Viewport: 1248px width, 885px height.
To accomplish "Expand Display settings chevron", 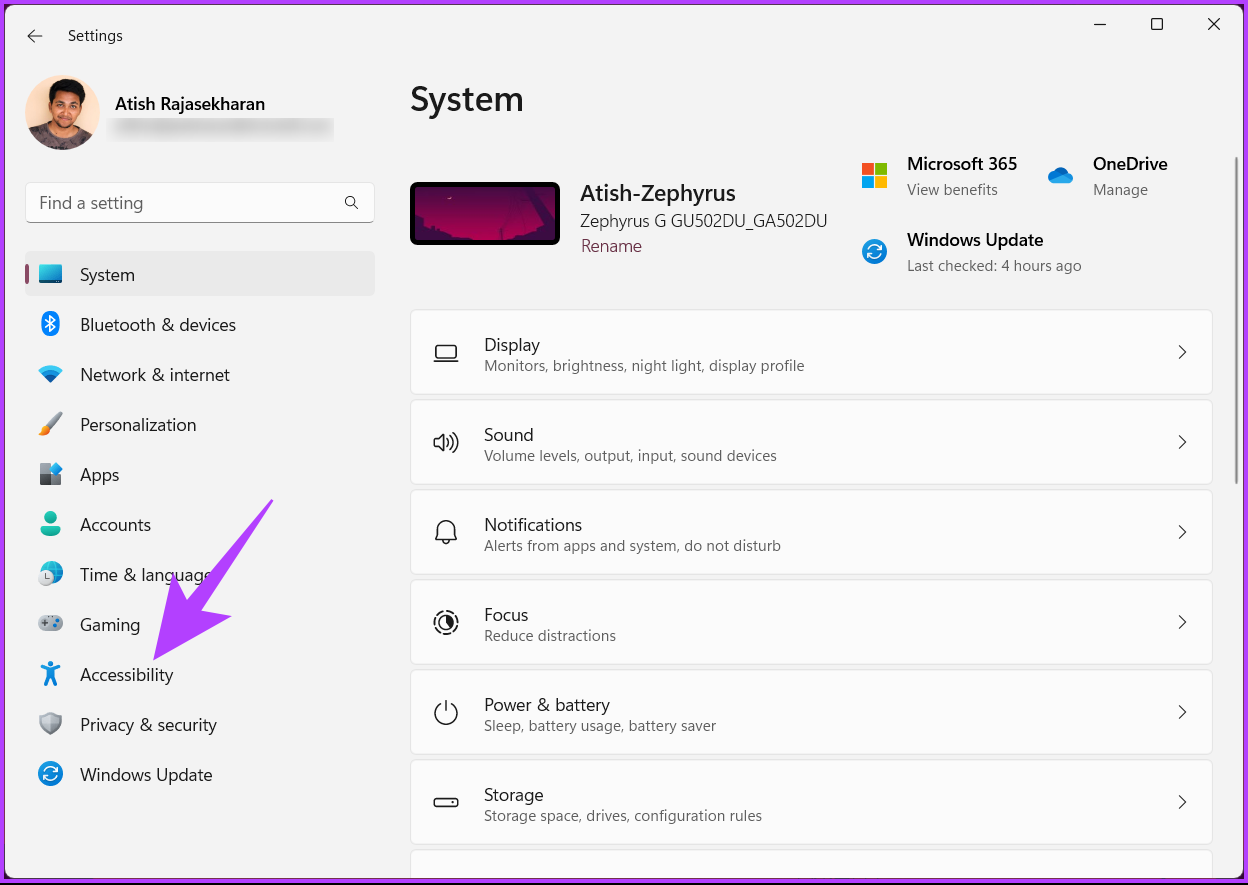I will pos(1182,352).
